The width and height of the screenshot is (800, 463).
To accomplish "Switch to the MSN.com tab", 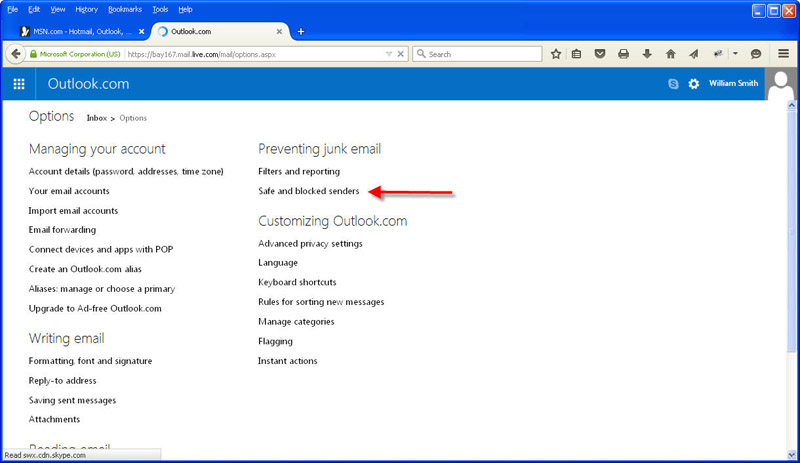I will click(82, 32).
